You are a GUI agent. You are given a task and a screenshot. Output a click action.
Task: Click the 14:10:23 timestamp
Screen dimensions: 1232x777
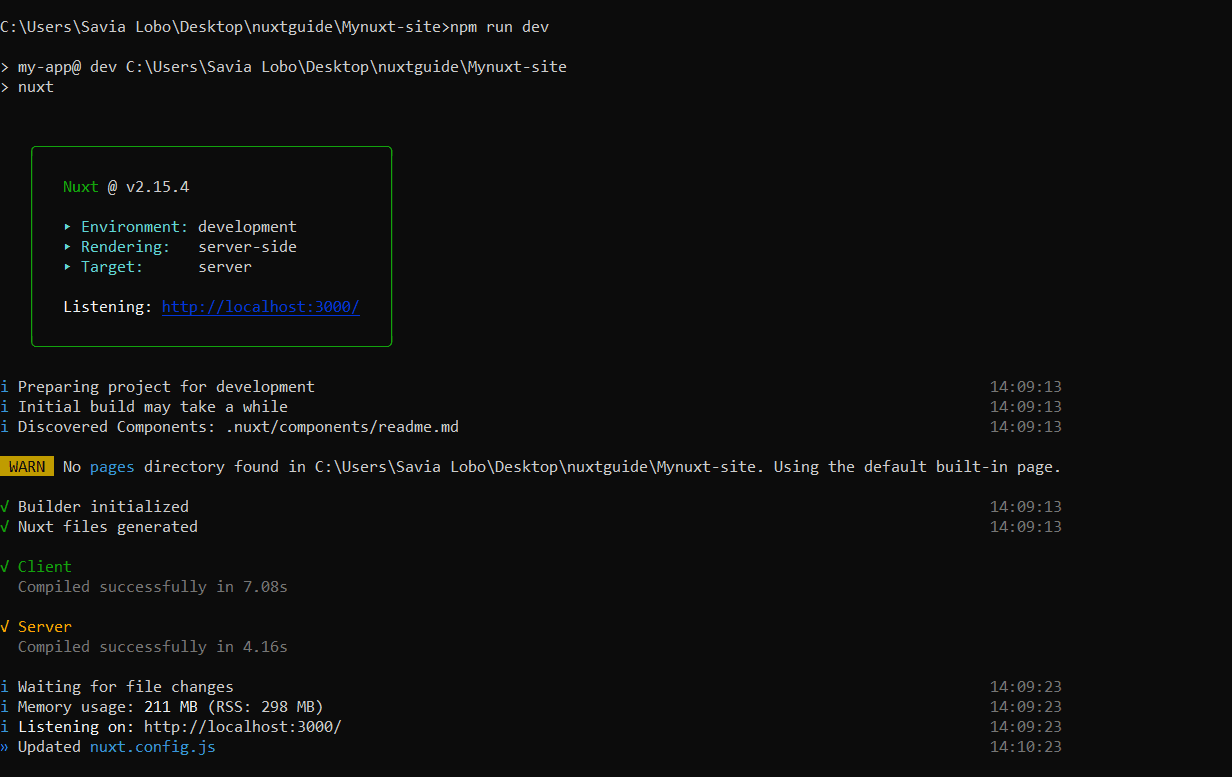tap(1025, 747)
